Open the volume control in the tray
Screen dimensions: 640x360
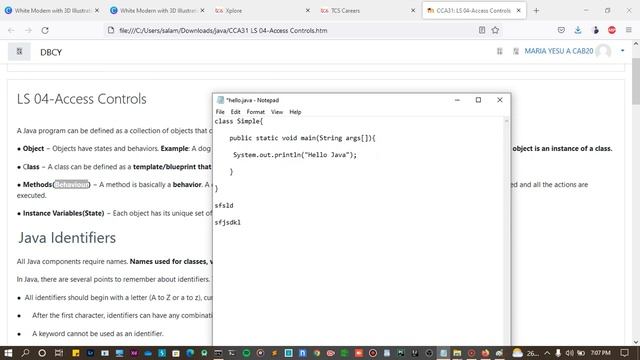tap(569, 353)
